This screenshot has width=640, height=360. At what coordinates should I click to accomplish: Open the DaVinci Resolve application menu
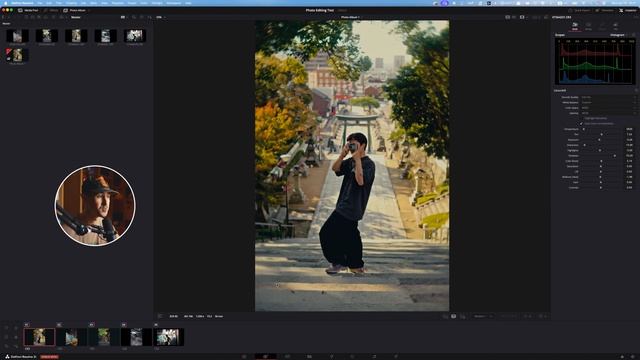point(22,3)
